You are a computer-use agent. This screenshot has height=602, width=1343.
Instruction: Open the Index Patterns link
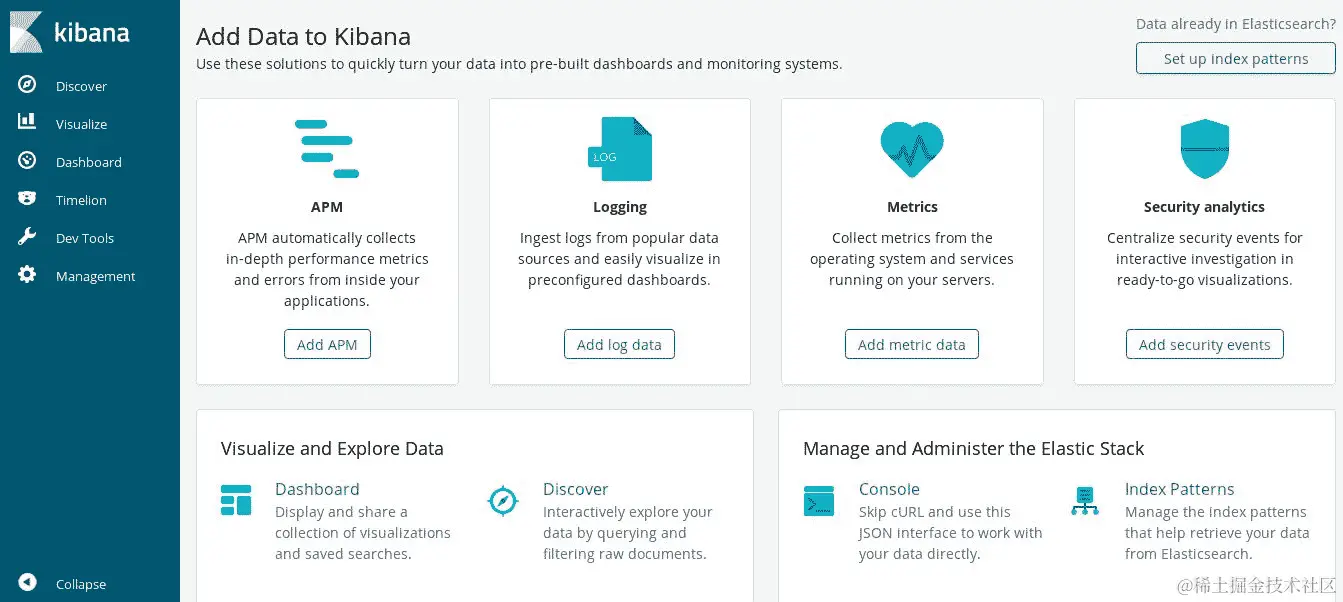pyautogui.click(x=1179, y=489)
